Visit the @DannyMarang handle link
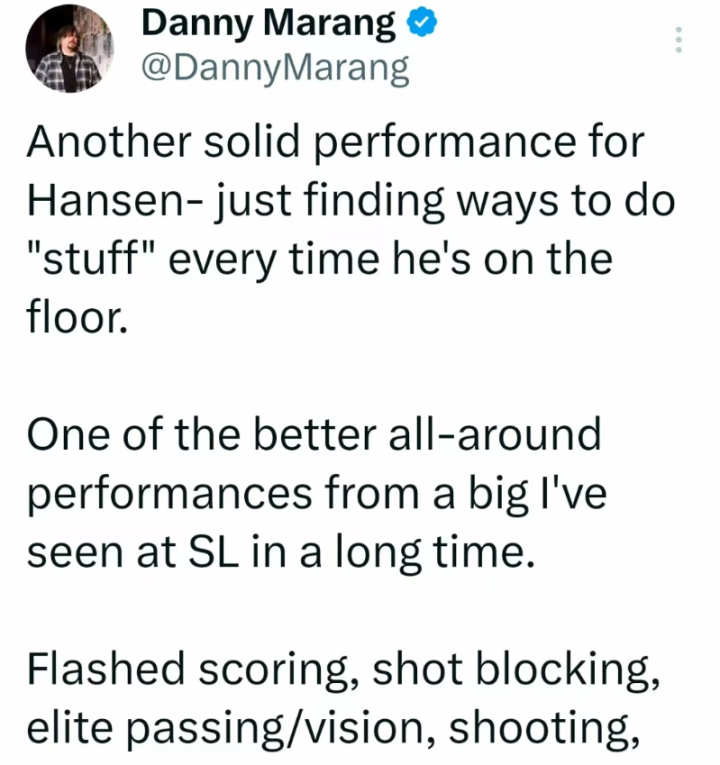This screenshot has width=720, height=765. pos(276,68)
